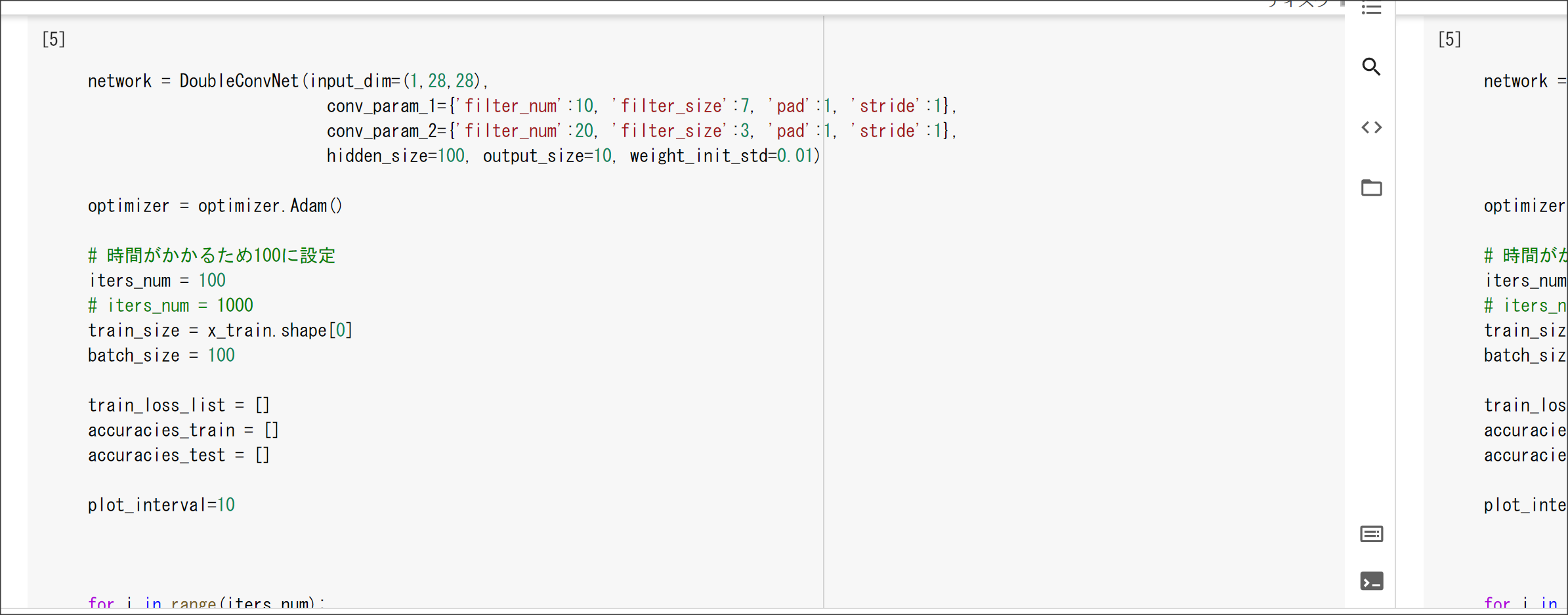Click 'optimizer' line in right window
Image resolution: width=1568 pixels, height=615 pixels.
pyautogui.click(x=1525, y=206)
